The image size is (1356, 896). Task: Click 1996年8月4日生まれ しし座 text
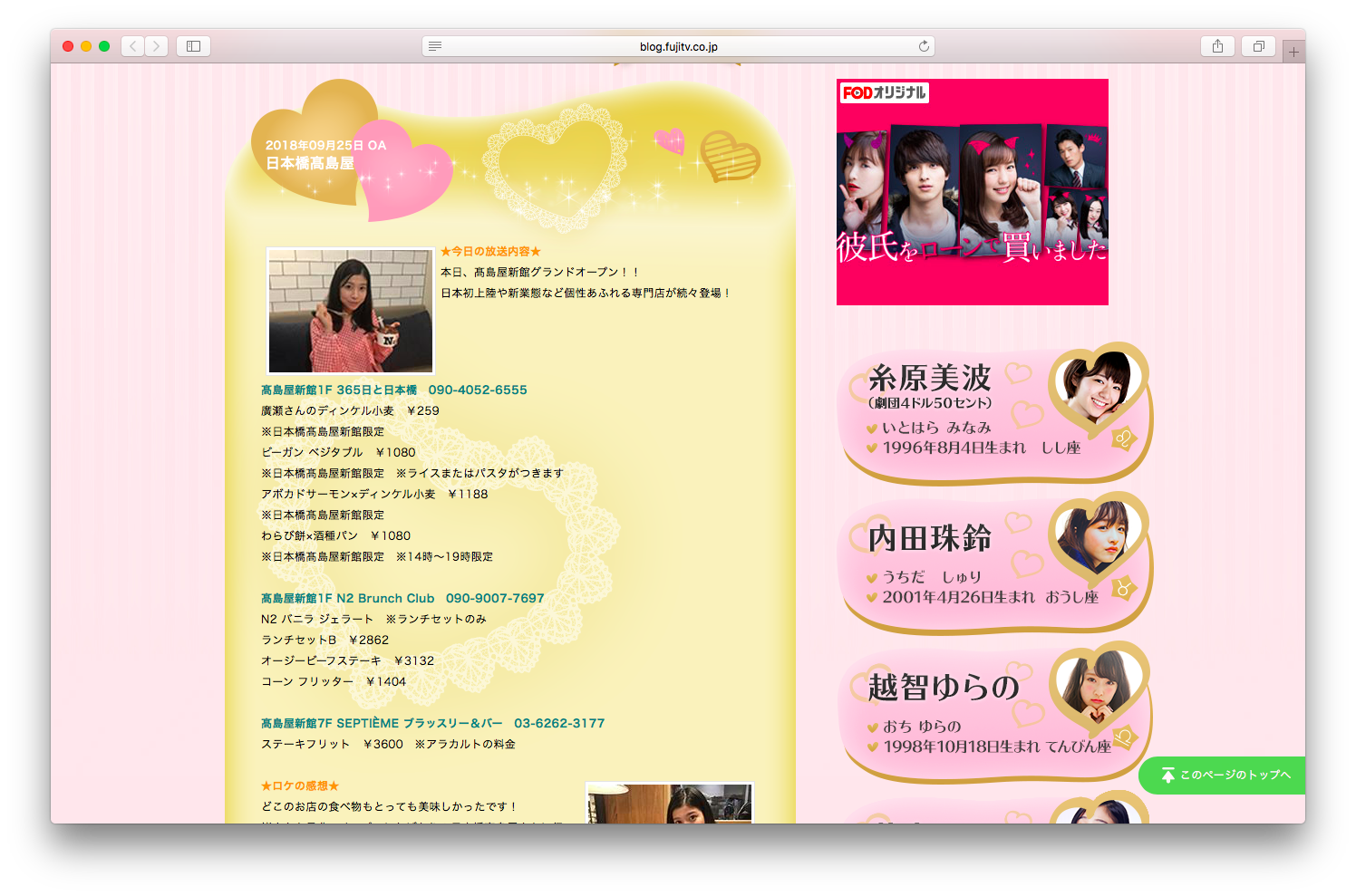[x=982, y=448]
